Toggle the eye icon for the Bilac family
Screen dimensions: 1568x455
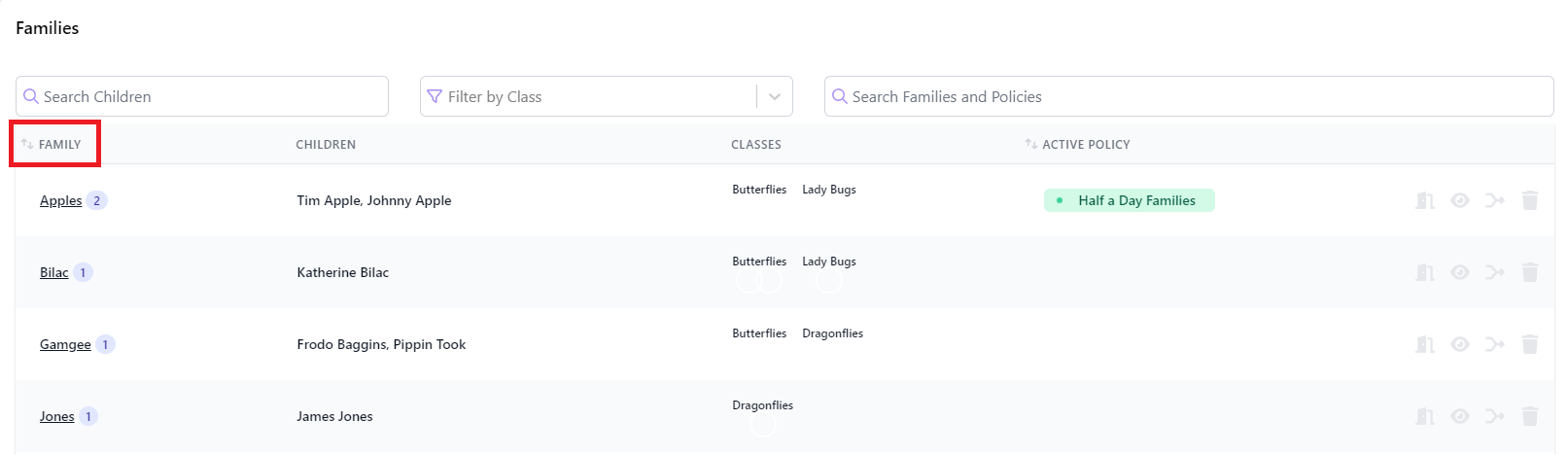click(x=1460, y=272)
